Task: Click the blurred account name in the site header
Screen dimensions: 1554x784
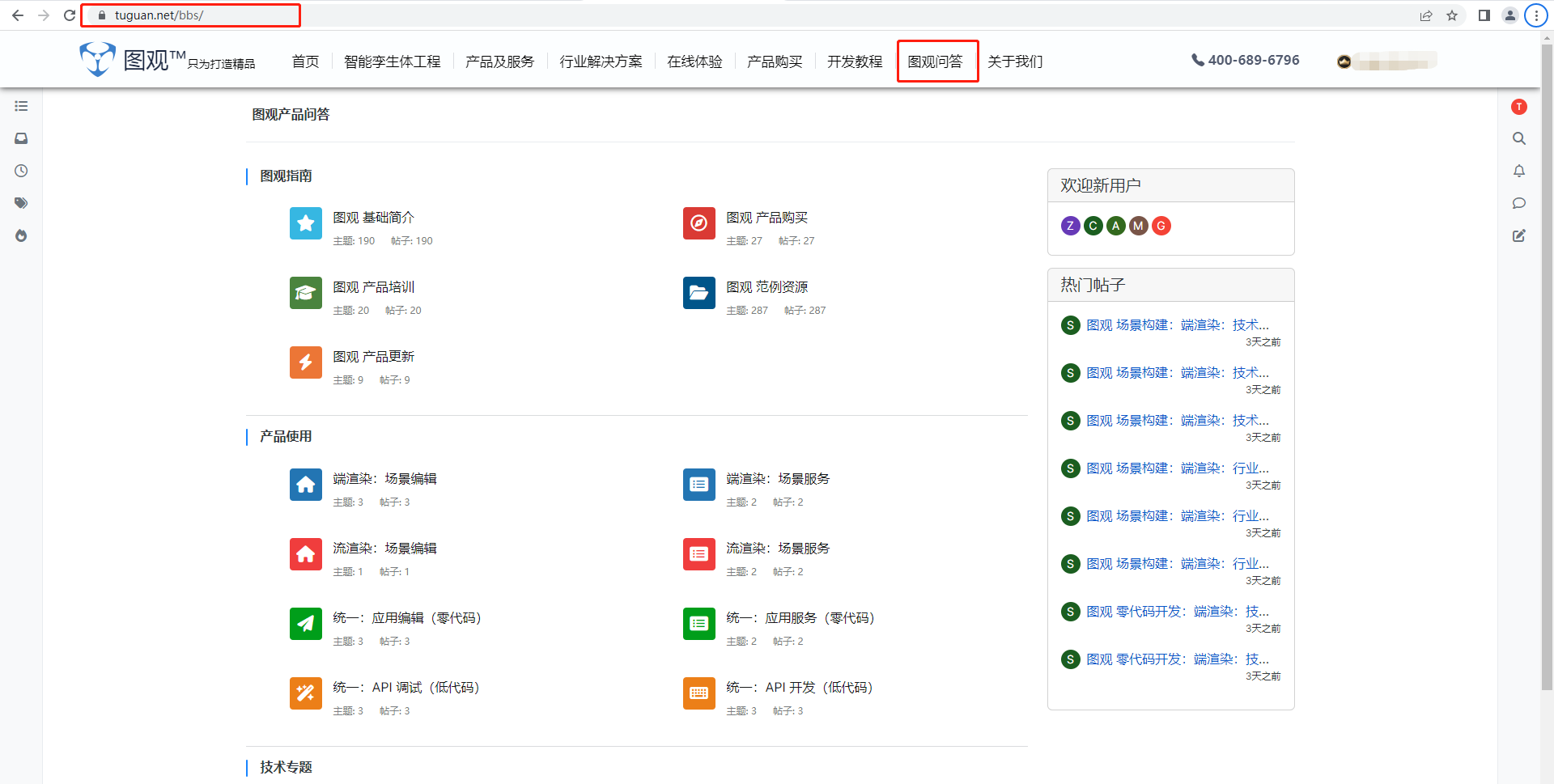Action: pyautogui.click(x=1395, y=61)
